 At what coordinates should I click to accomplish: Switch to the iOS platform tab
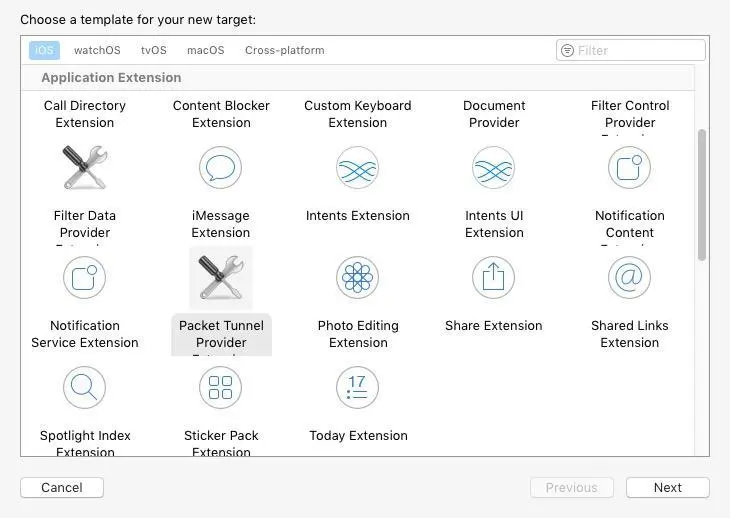coord(44,50)
